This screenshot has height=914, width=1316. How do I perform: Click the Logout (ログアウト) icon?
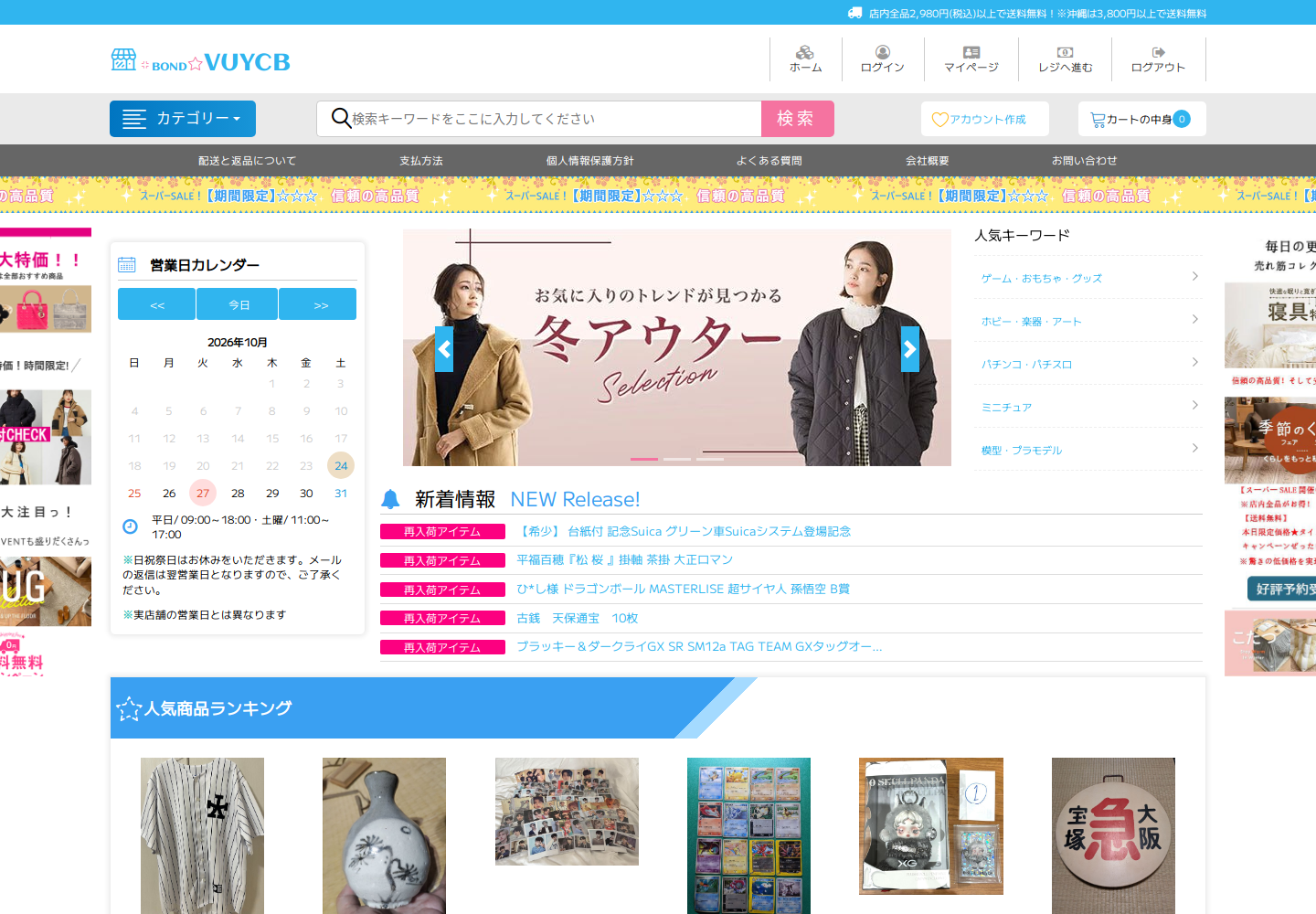[1158, 52]
